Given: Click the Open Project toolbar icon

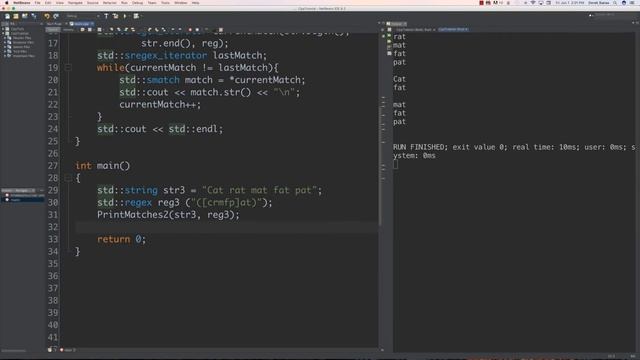Looking at the screenshot, I should pyautogui.click(x=24, y=16).
